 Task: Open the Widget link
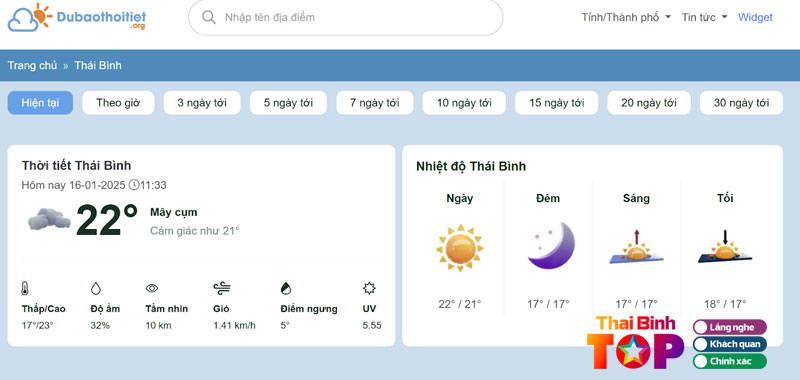pos(755,17)
